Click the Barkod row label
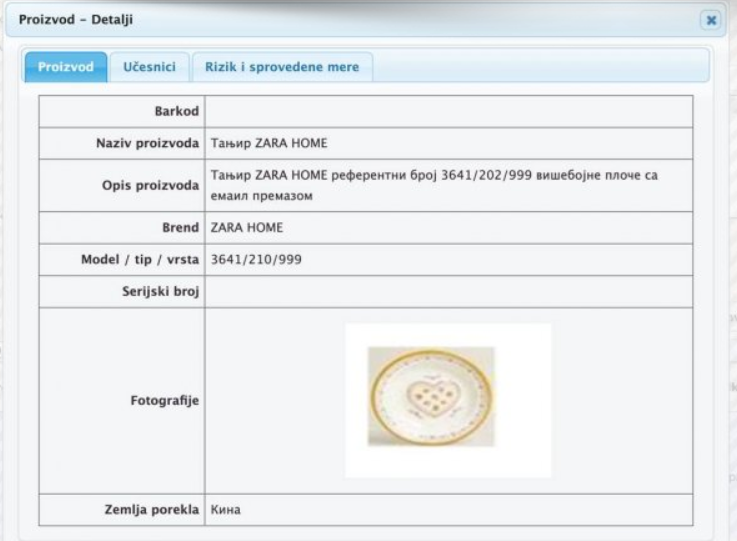 pyautogui.click(x=178, y=112)
